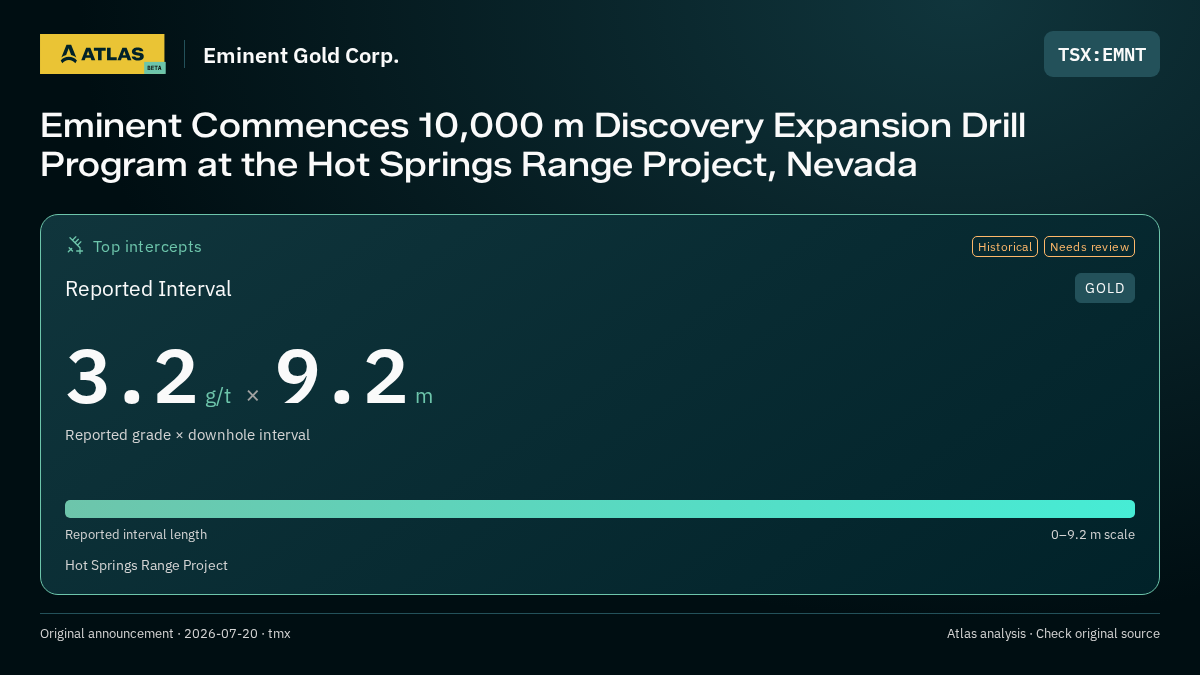The width and height of the screenshot is (1200, 675).
Task: Click the announcement headline about drill program
Action: 533,144
